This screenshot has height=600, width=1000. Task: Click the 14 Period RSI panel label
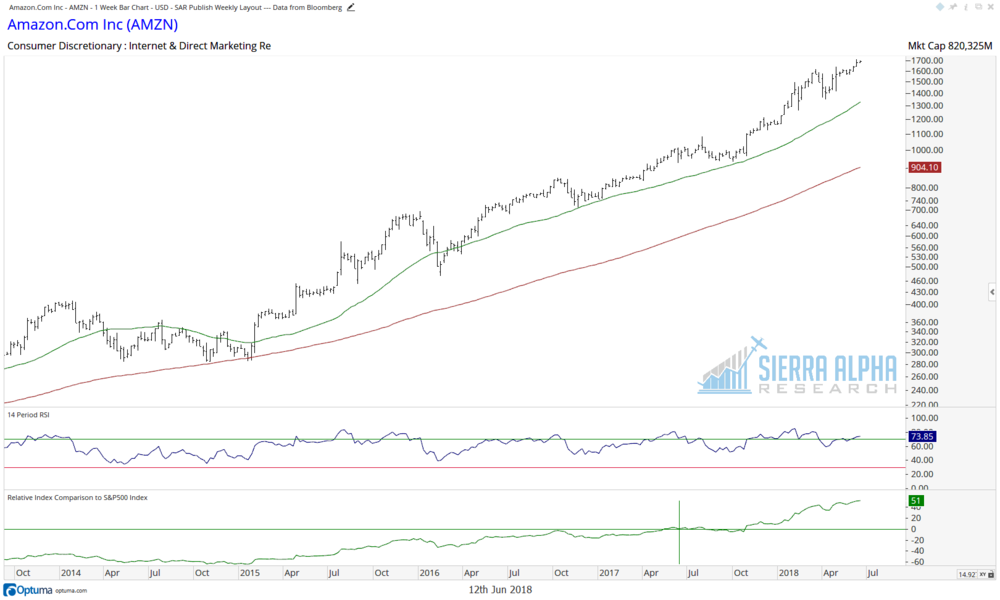(x=28, y=415)
